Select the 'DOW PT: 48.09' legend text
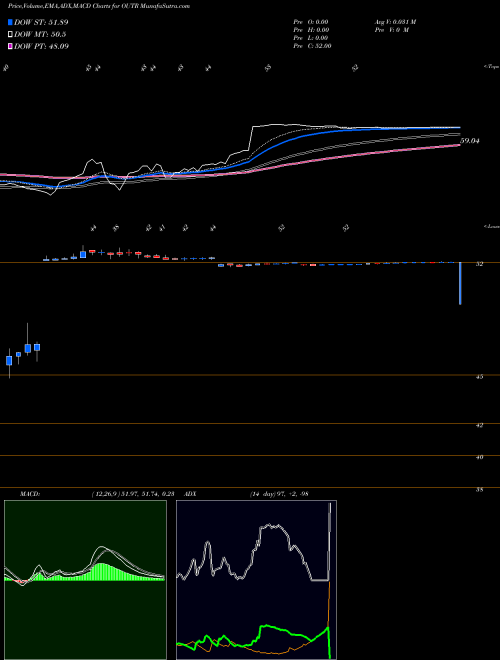 point(41,46)
